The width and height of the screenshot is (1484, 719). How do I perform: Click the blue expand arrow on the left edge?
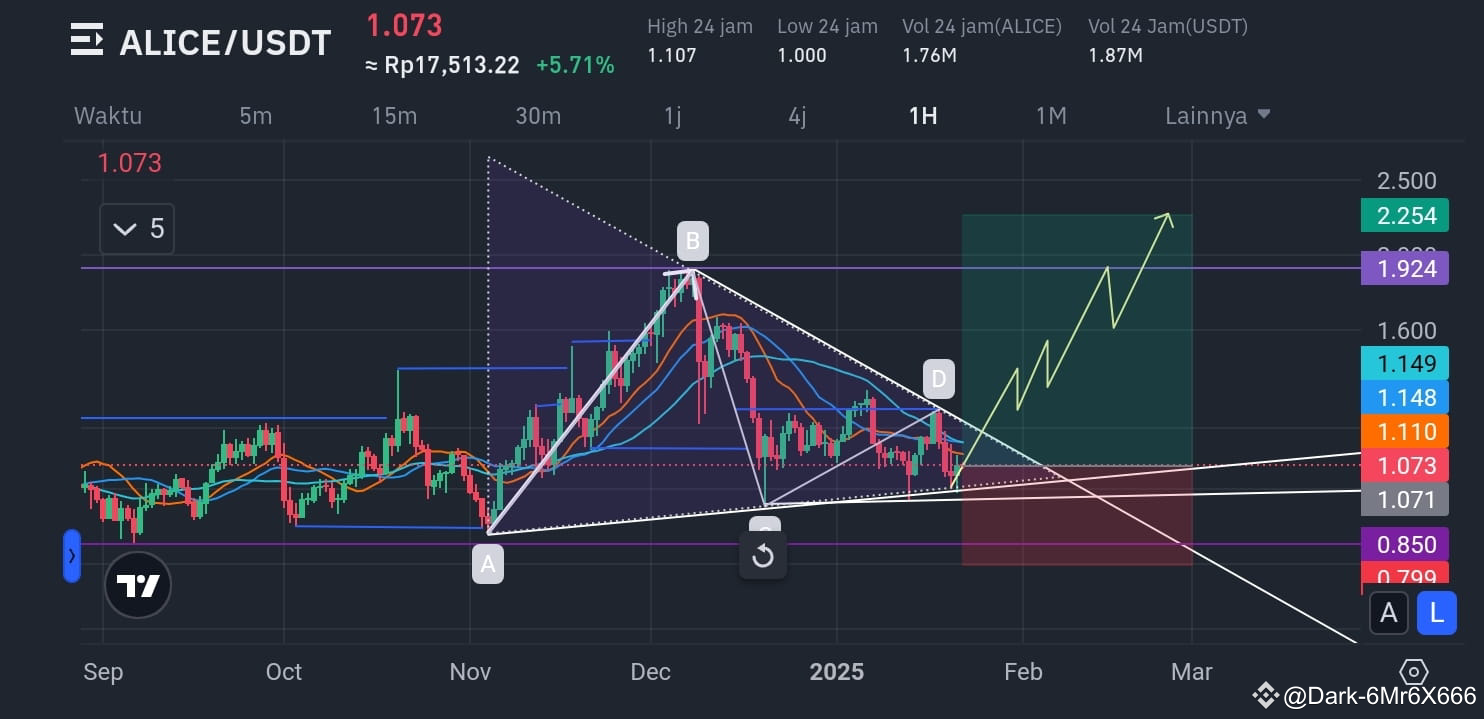click(71, 557)
